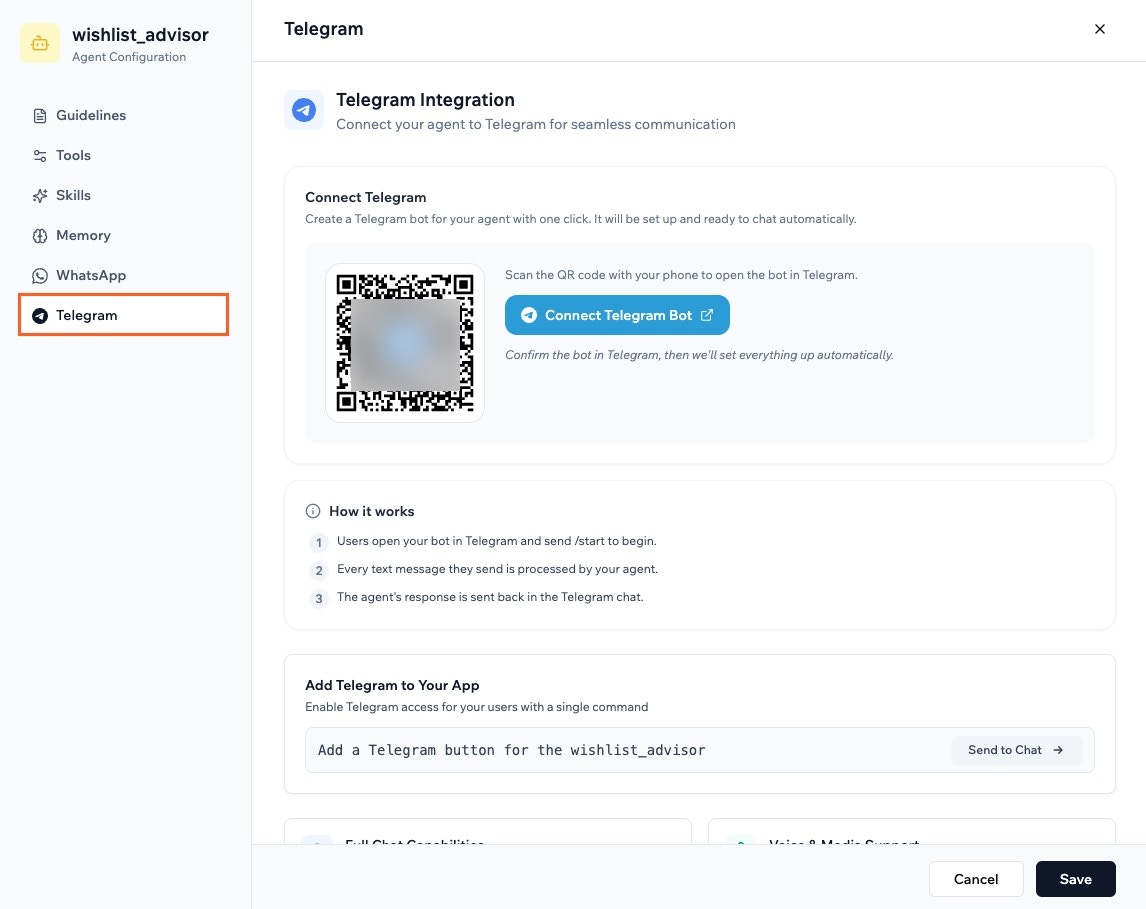The width and height of the screenshot is (1146, 909).
Task: Click the info icon next to How it works
Action: (x=313, y=510)
